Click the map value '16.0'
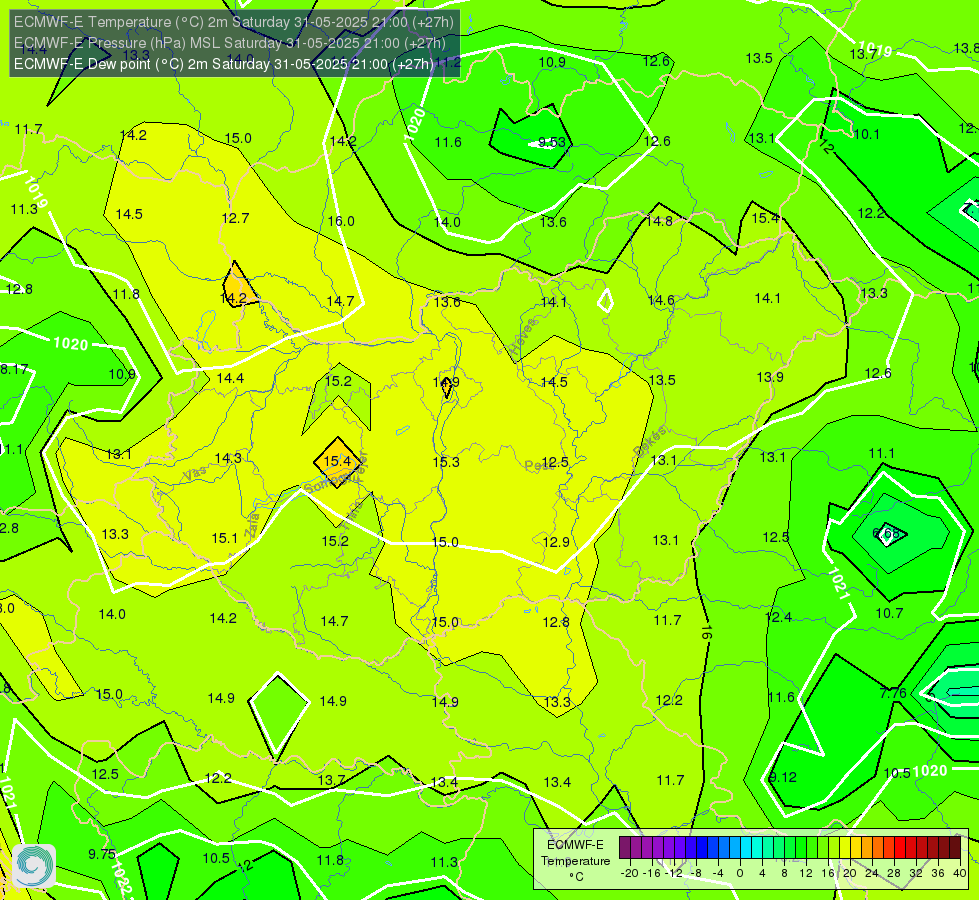This screenshot has width=979, height=900. click(x=341, y=221)
